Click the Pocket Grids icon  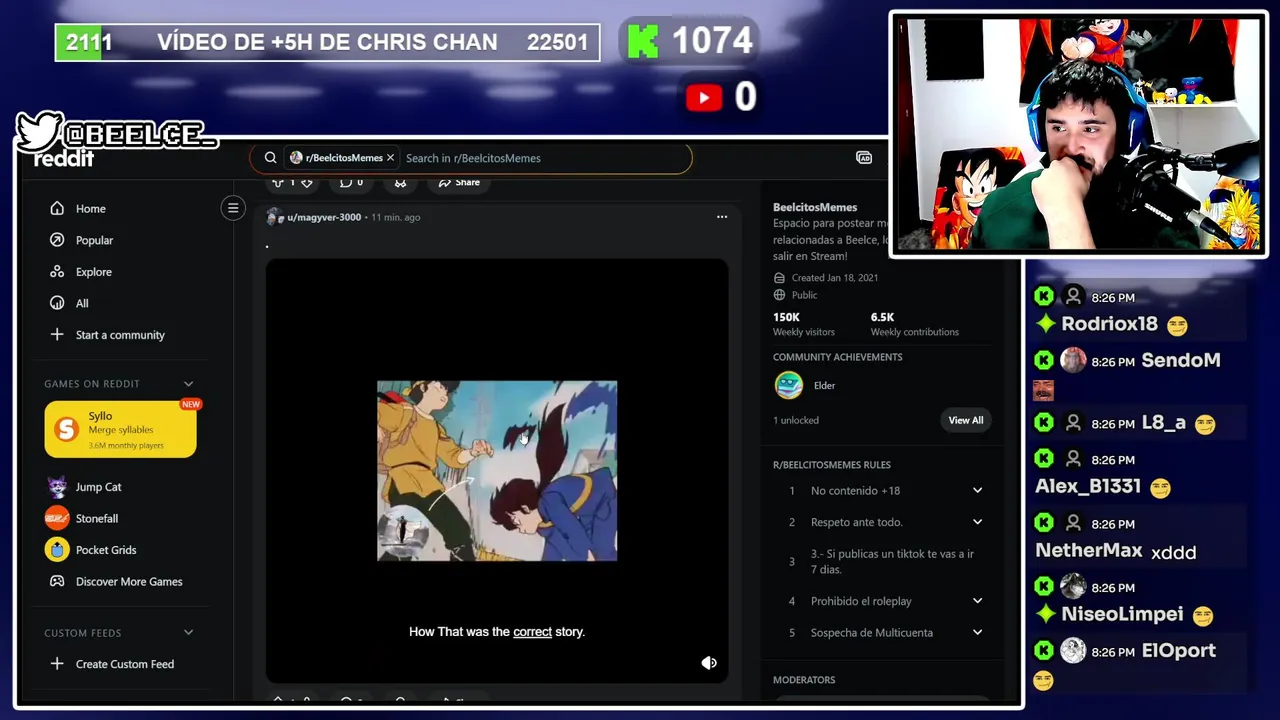57,549
